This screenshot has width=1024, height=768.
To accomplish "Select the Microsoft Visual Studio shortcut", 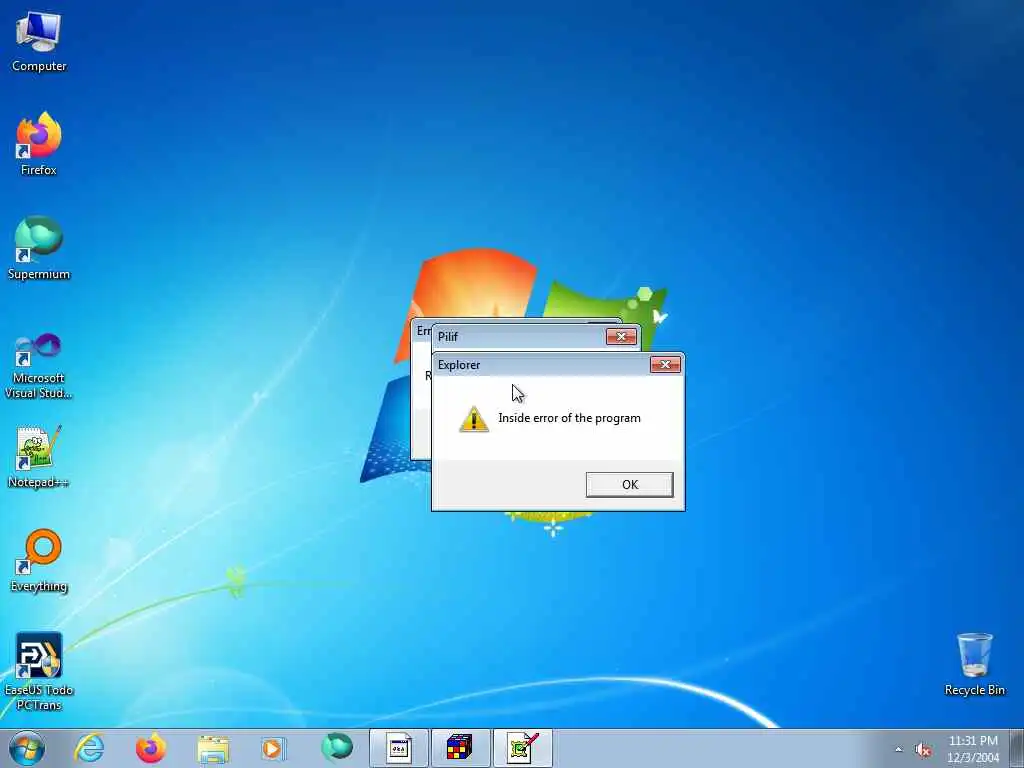I will 39,366.
